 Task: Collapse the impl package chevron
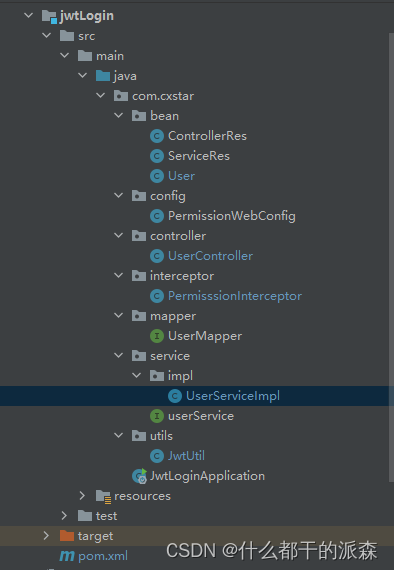tap(137, 376)
